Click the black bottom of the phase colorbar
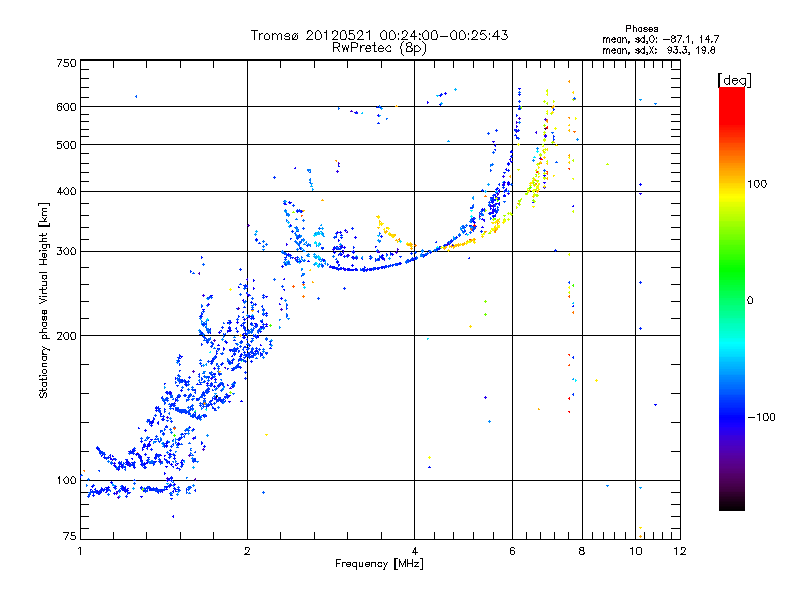 tap(732, 503)
